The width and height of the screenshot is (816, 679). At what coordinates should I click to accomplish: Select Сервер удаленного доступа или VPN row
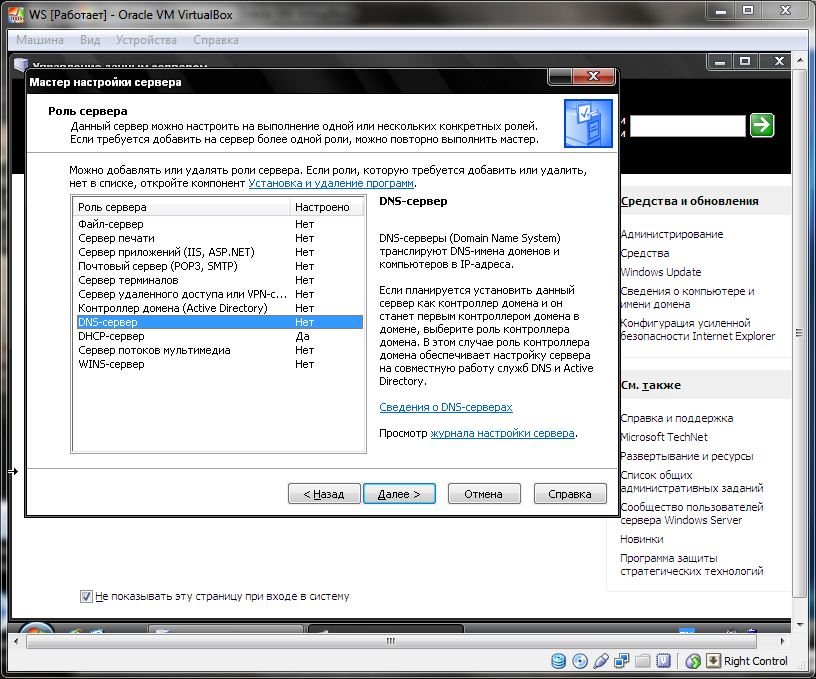coord(219,294)
